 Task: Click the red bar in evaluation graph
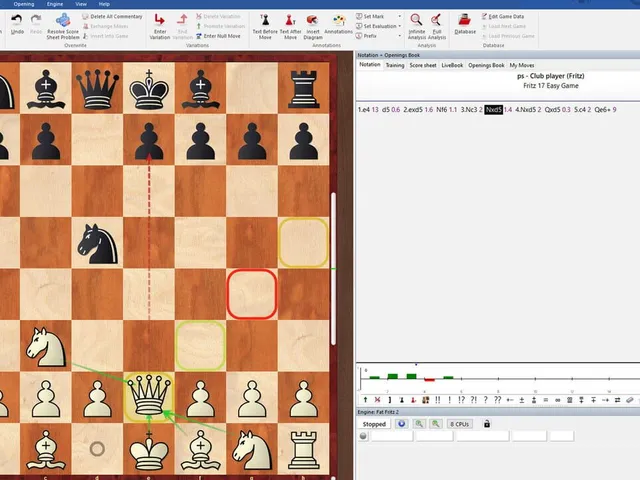(429, 380)
